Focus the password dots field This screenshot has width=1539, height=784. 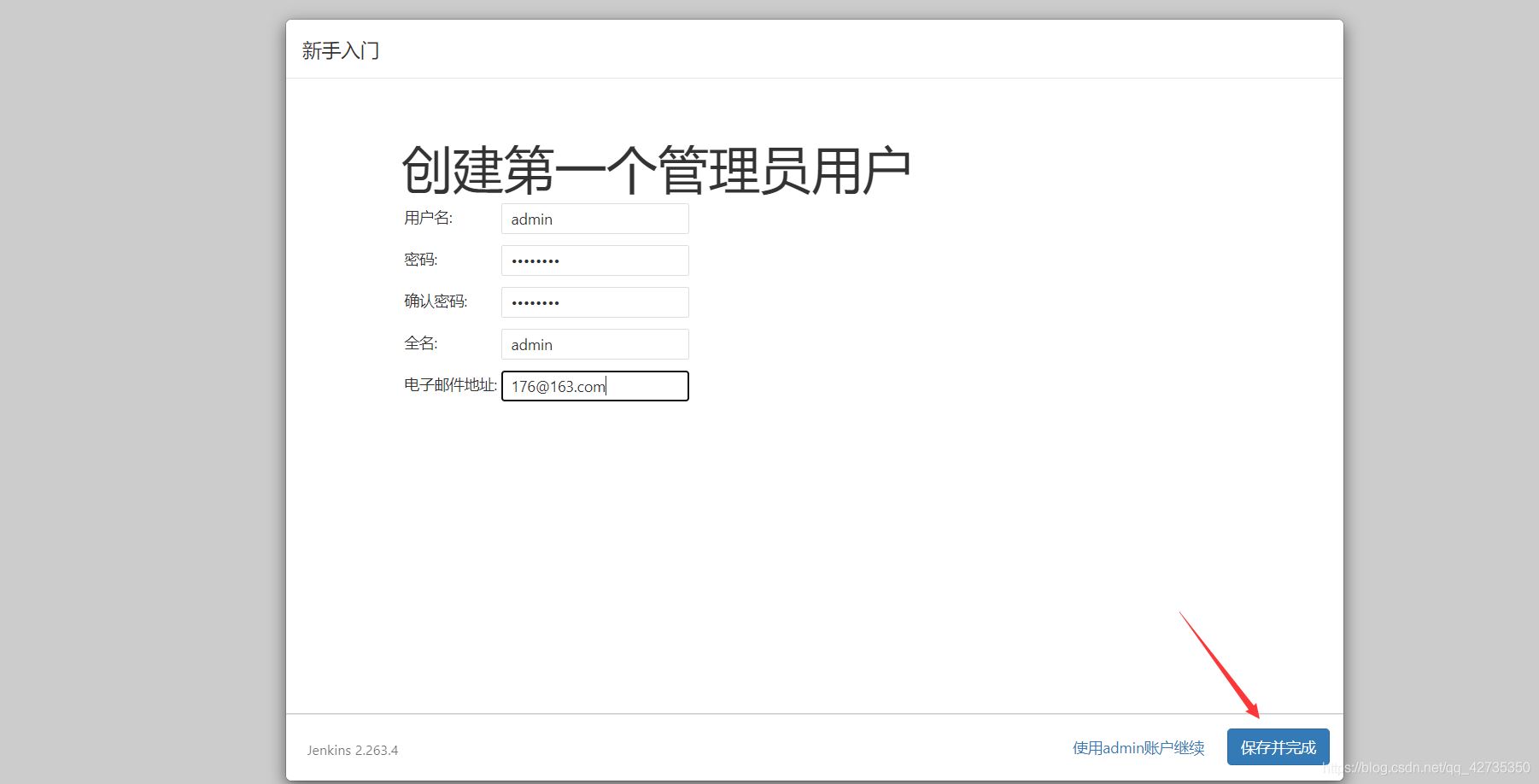tap(594, 260)
